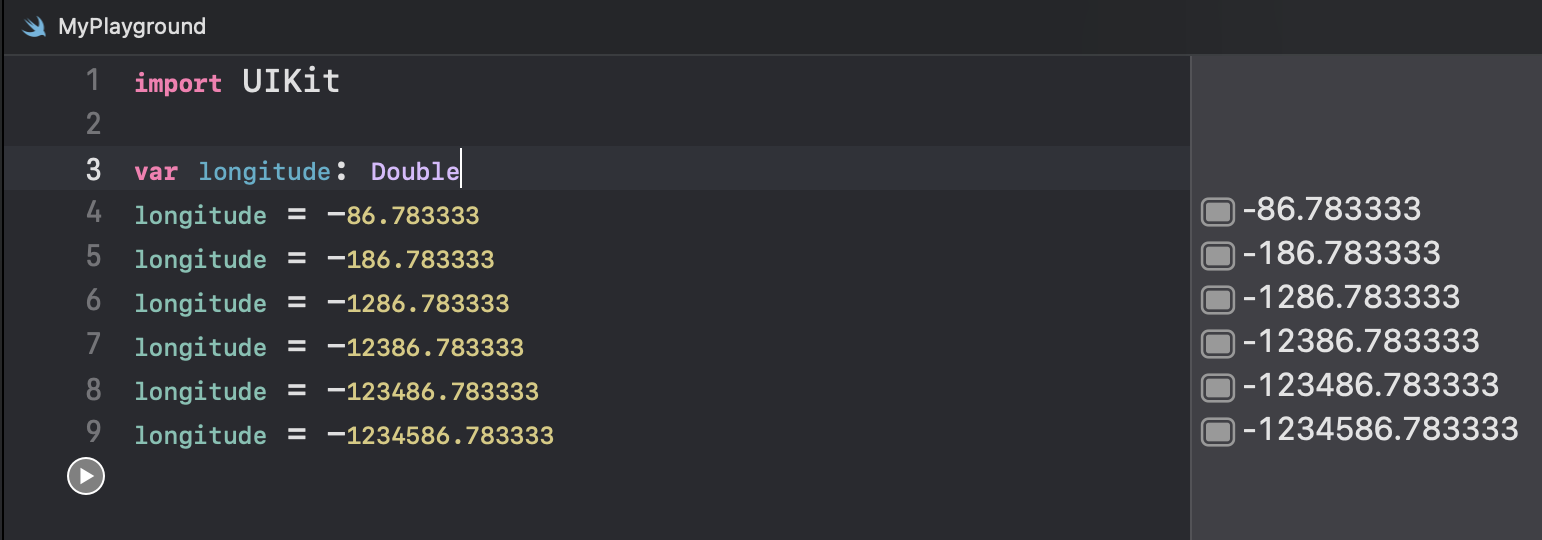Click the Swift icon beside MyPlayground

[36, 27]
